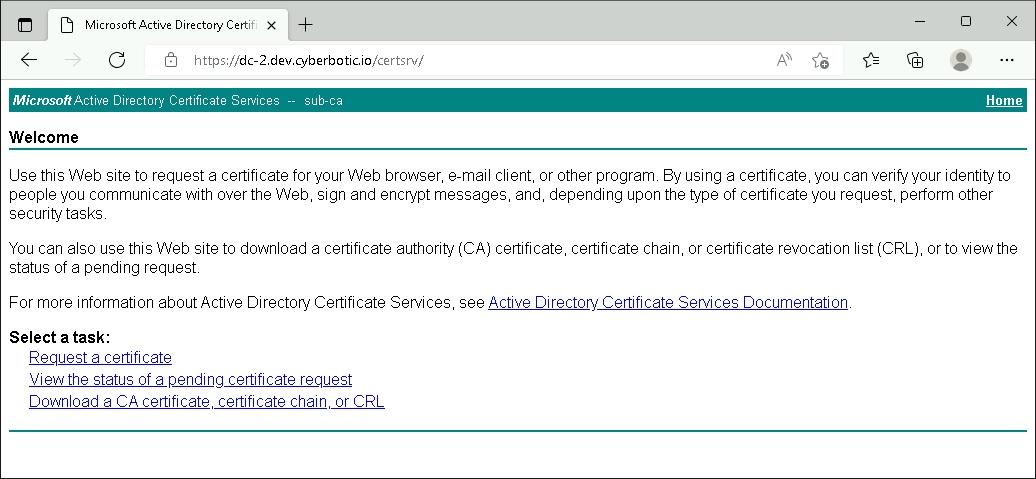The image size is (1036, 479).
Task: Open the Favorites list icon
Action: (870, 60)
